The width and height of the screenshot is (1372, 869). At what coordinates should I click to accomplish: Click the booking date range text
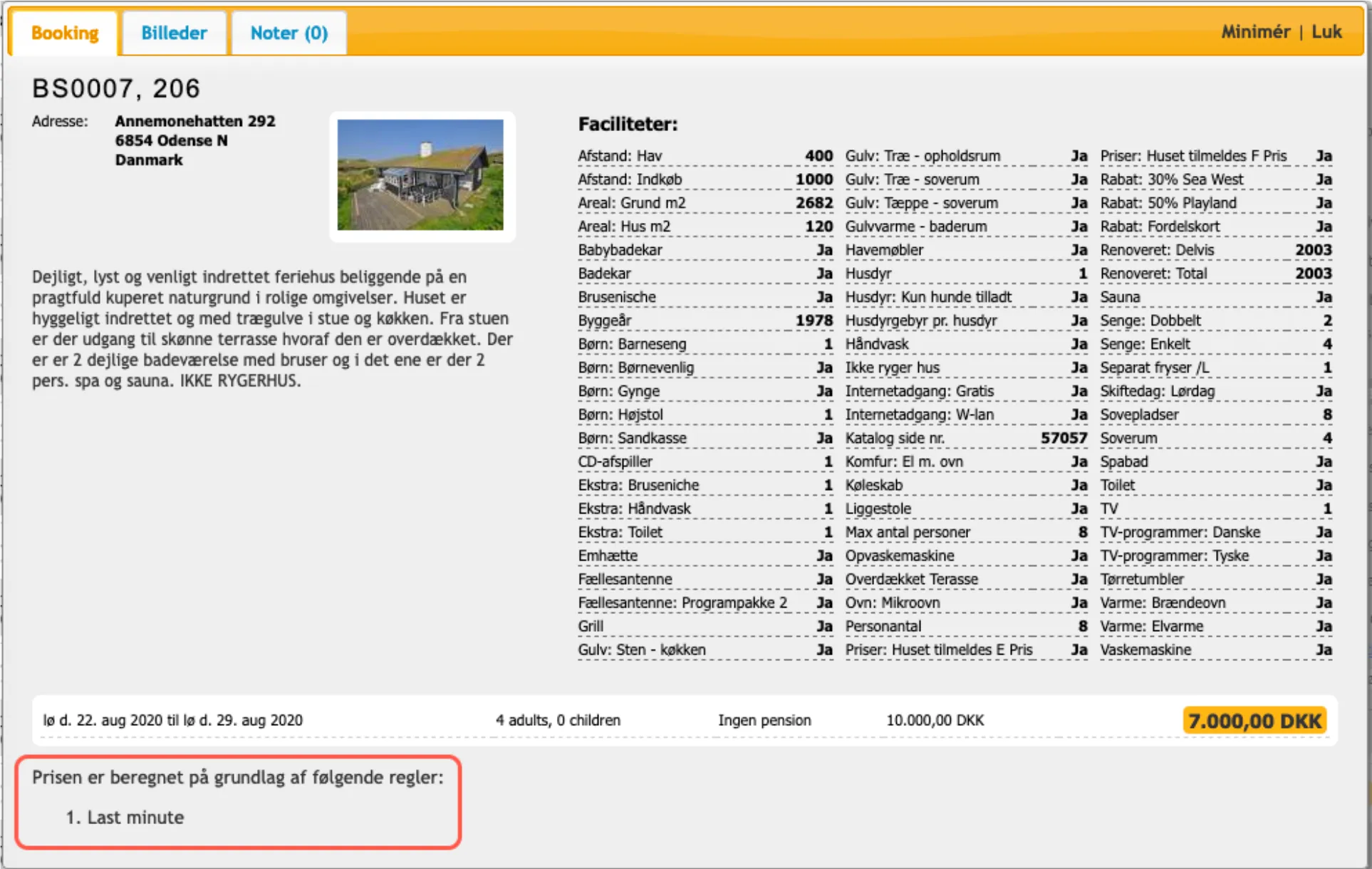pyautogui.click(x=173, y=720)
